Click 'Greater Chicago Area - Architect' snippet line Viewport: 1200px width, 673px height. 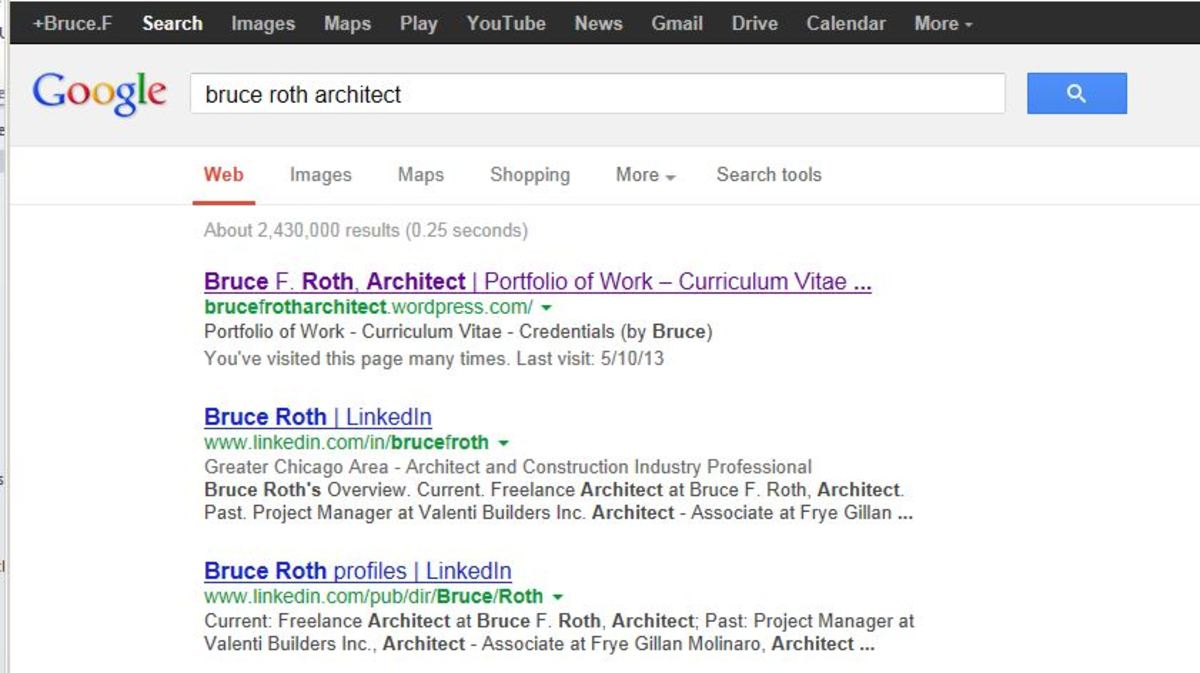coord(508,467)
